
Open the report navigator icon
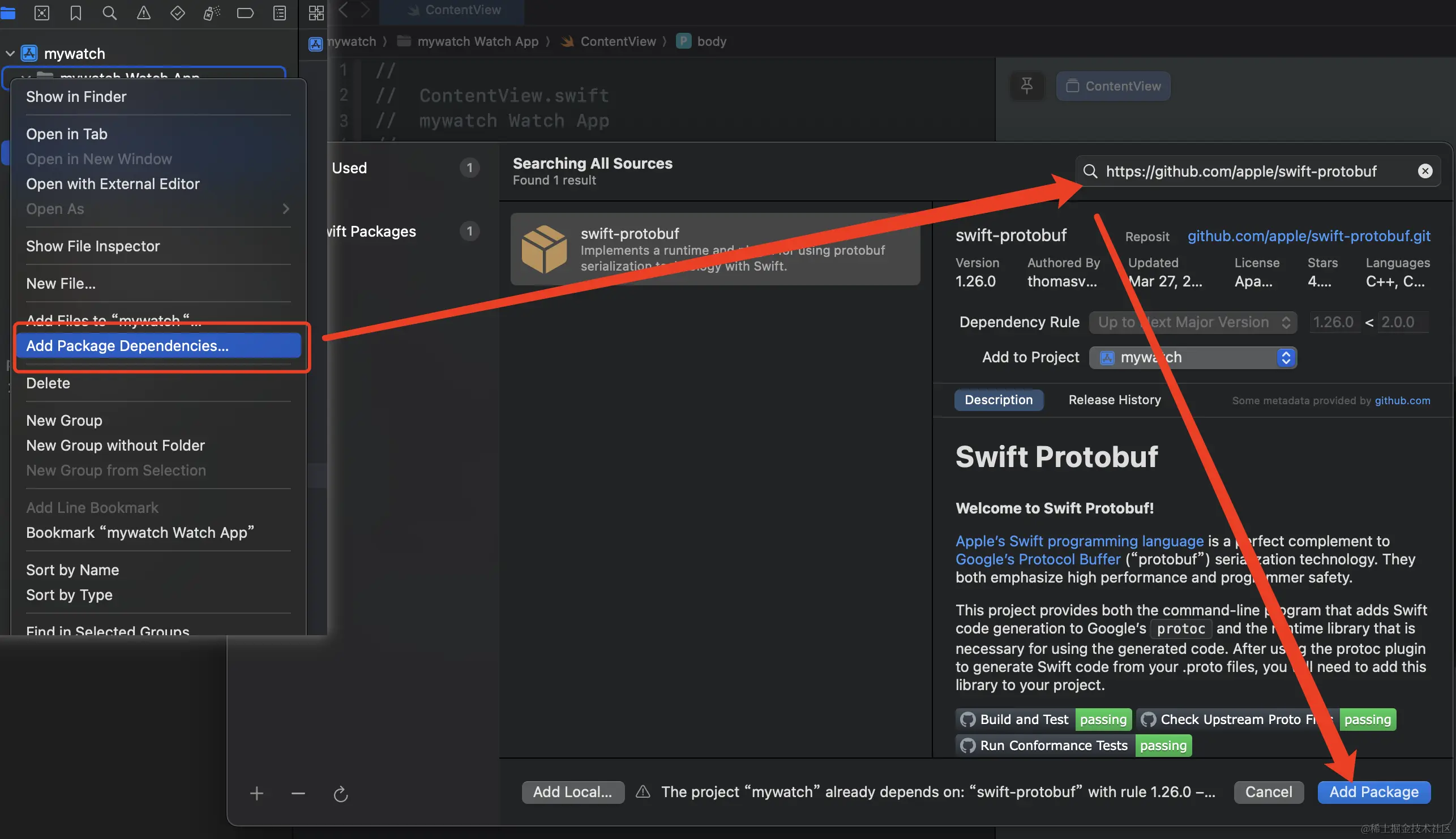click(280, 12)
